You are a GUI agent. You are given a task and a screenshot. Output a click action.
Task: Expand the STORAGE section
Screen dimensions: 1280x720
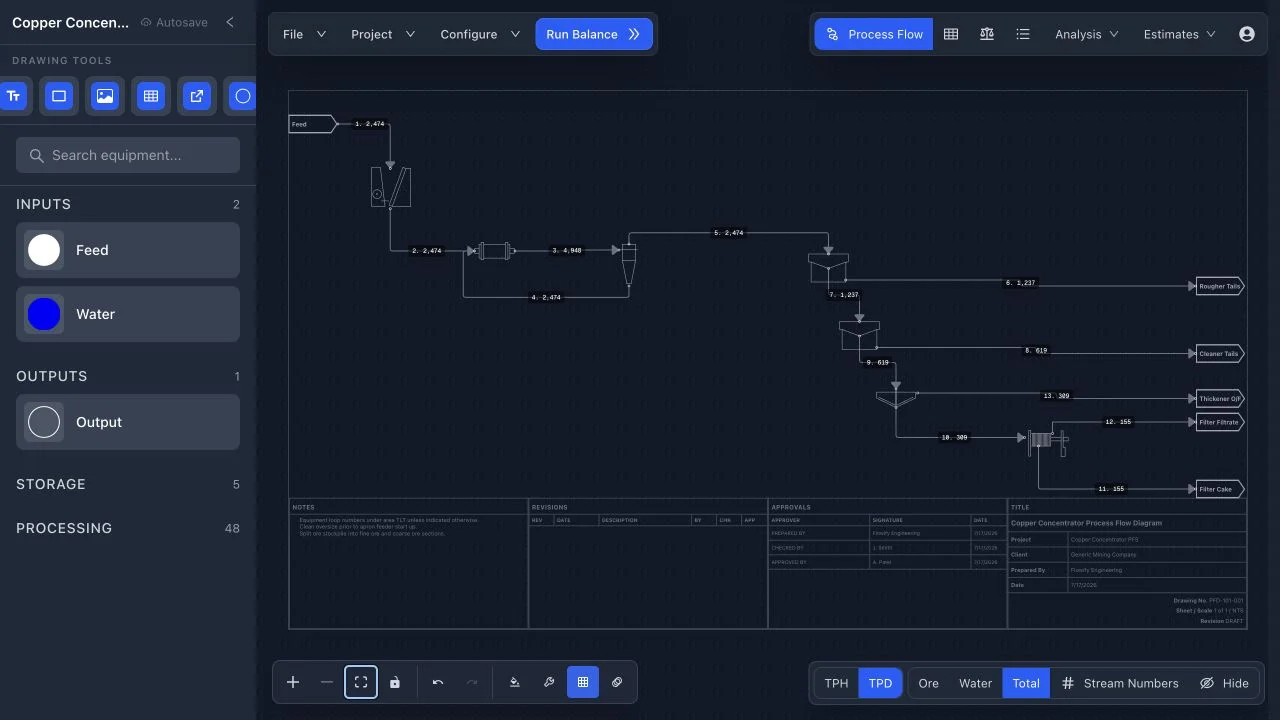[128, 484]
